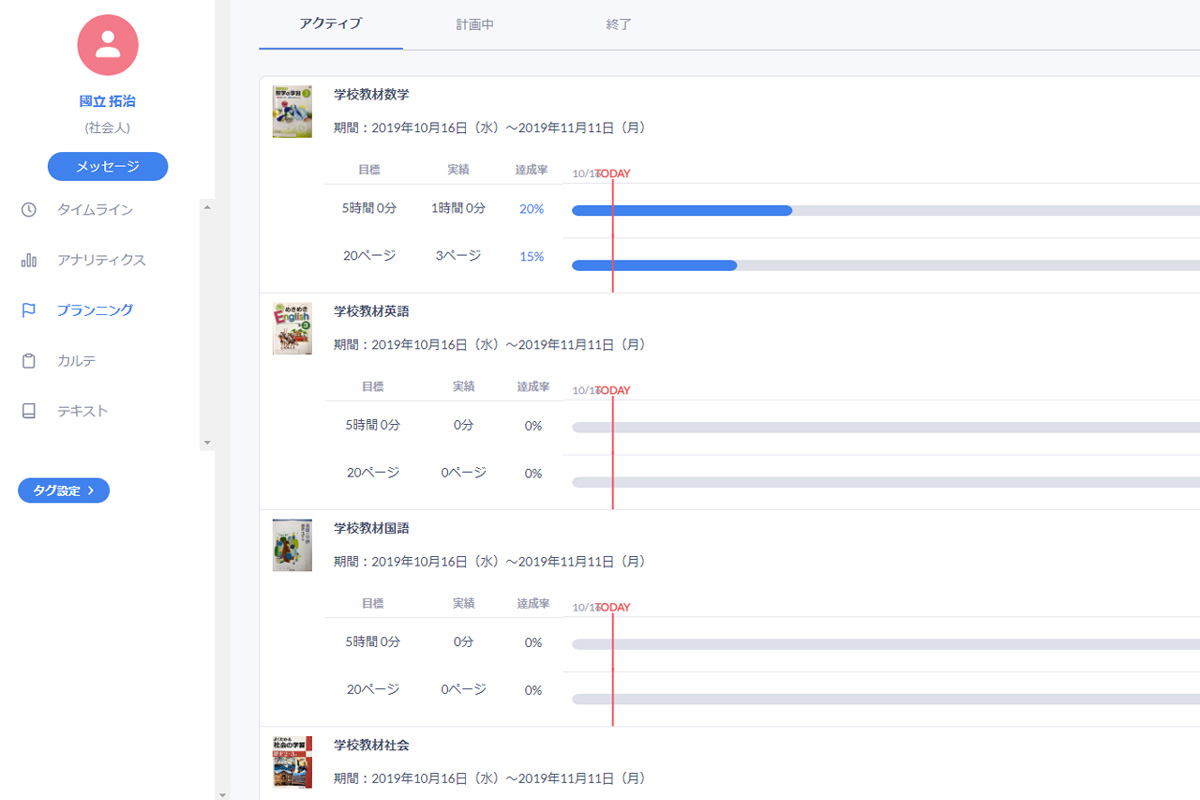Select the アクティブ tab
The image size is (1200, 800).
coord(331,24)
